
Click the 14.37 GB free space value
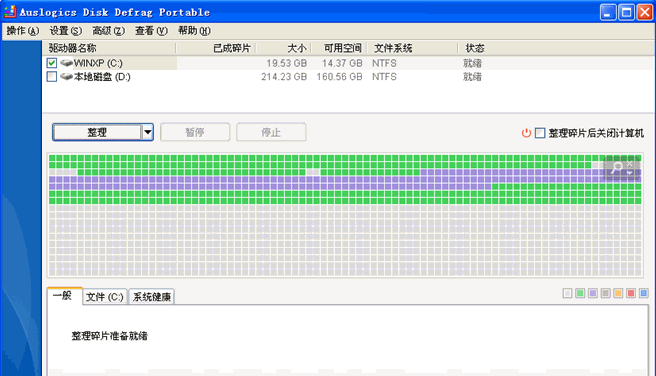pos(342,63)
